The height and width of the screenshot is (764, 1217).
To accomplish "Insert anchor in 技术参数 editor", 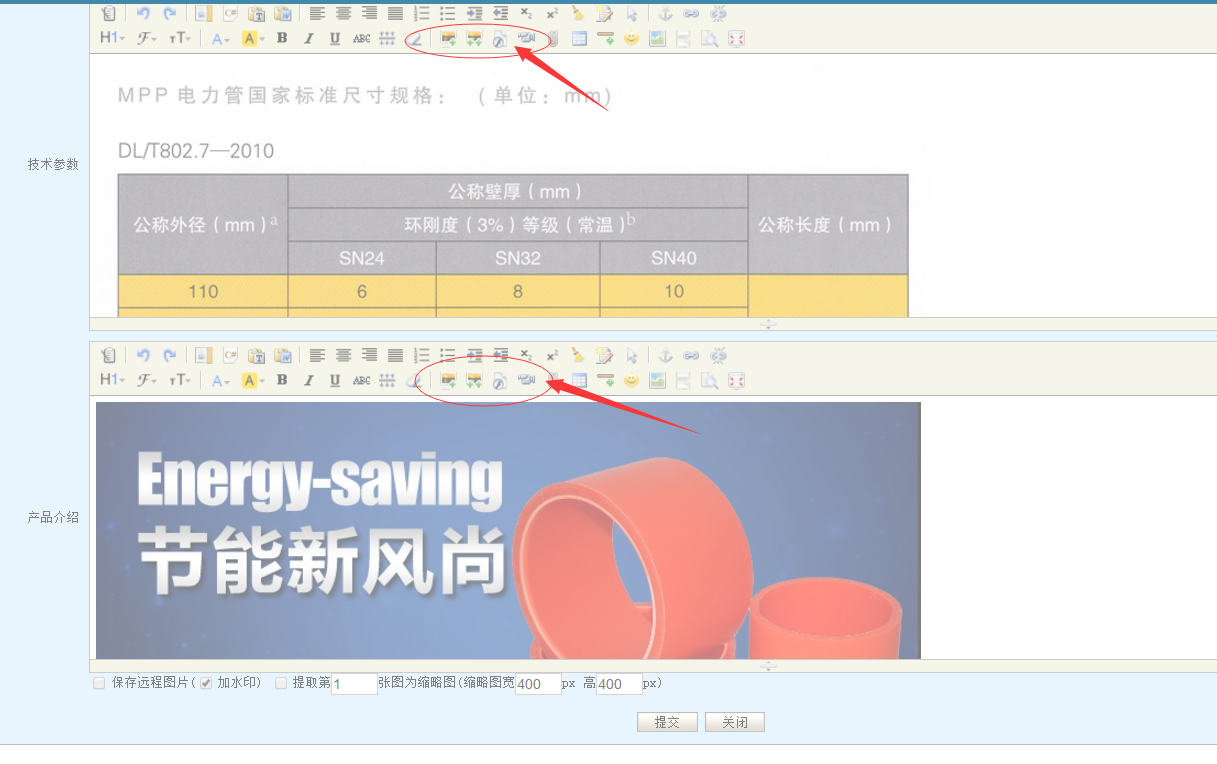I will [x=665, y=14].
